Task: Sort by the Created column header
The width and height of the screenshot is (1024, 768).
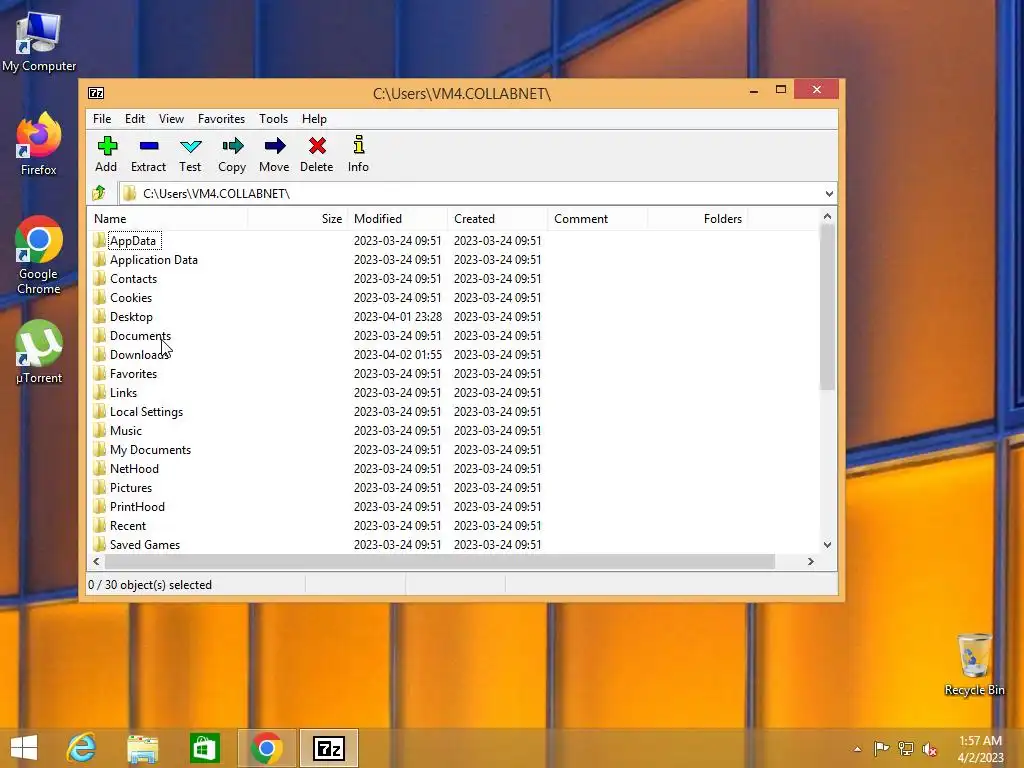Action: click(x=498, y=219)
